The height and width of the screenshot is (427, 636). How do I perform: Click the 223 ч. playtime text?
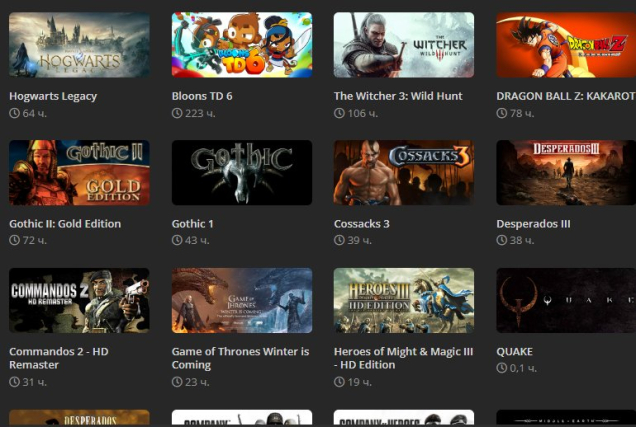click(x=200, y=114)
